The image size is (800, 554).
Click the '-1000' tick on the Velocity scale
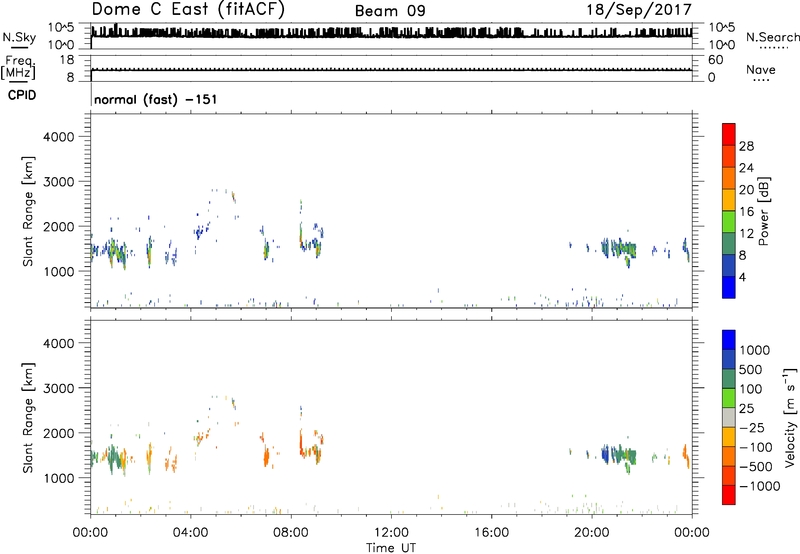(x=759, y=486)
